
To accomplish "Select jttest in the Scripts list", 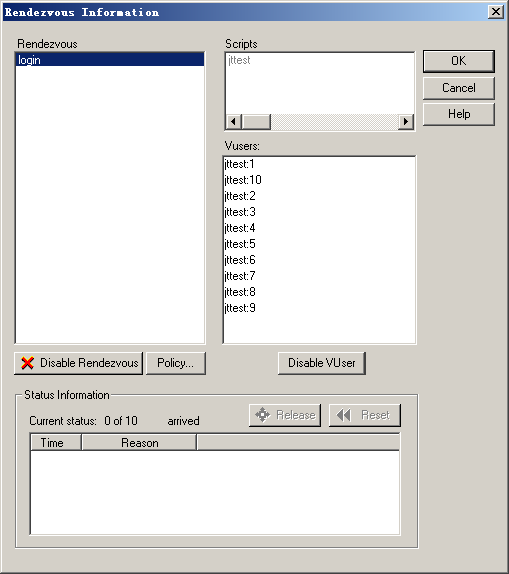I will (239, 60).
